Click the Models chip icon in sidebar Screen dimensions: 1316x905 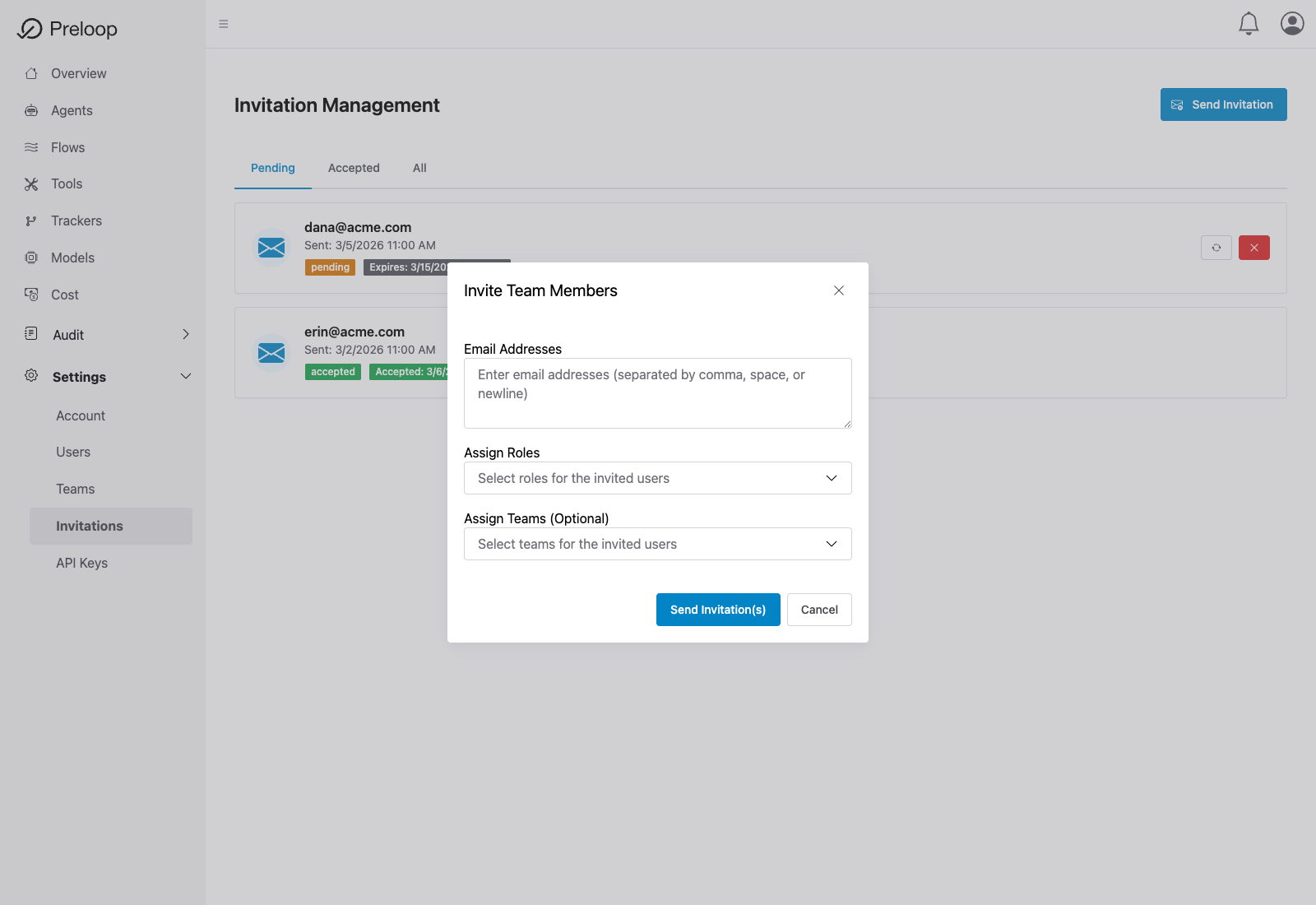coord(31,258)
